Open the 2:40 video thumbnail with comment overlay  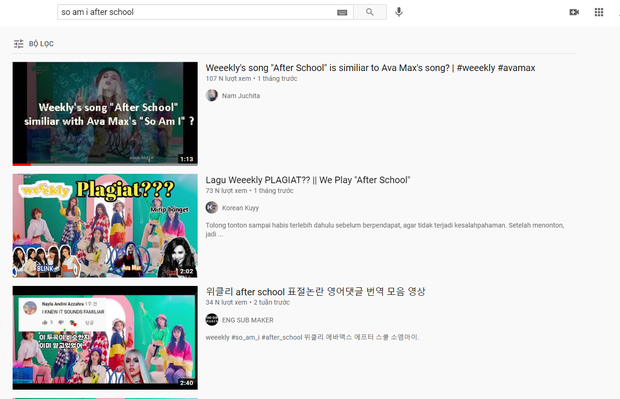105,338
